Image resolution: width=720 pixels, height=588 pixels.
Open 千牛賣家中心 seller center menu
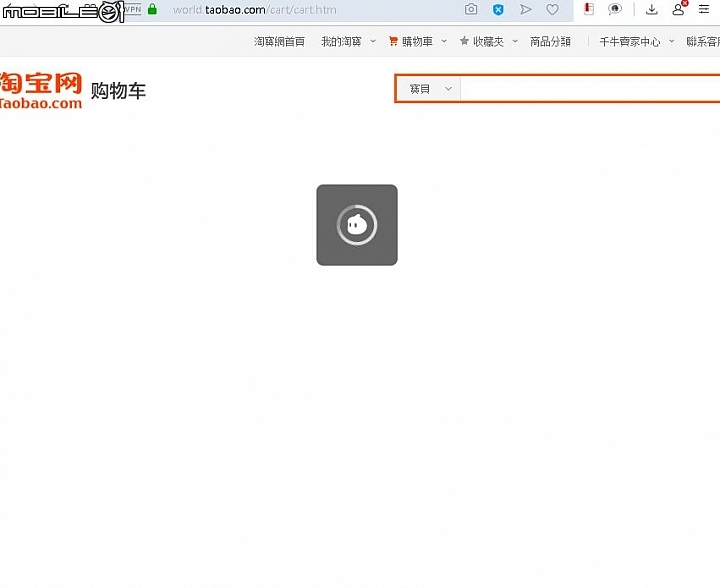630,42
